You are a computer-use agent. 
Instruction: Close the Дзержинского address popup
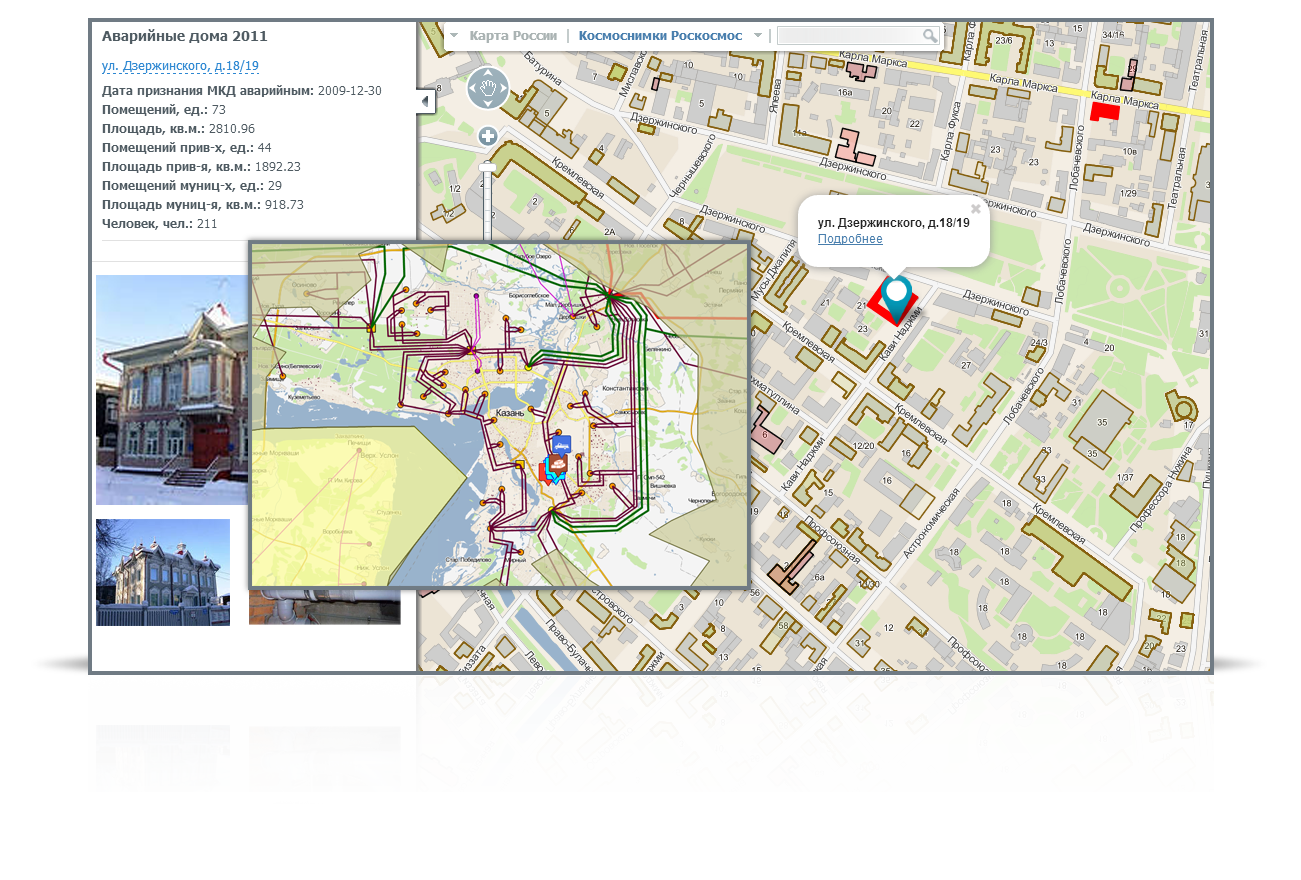(x=976, y=209)
